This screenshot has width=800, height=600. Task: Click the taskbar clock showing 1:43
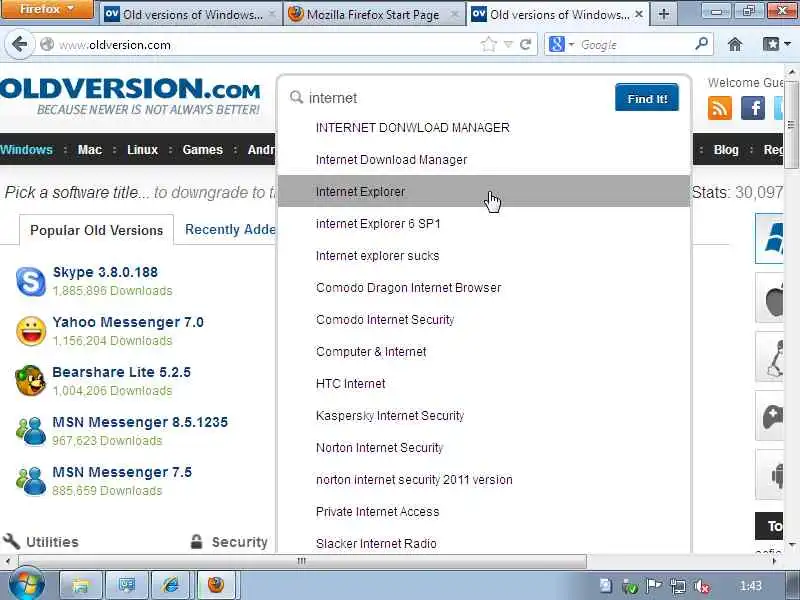[751, 586]
